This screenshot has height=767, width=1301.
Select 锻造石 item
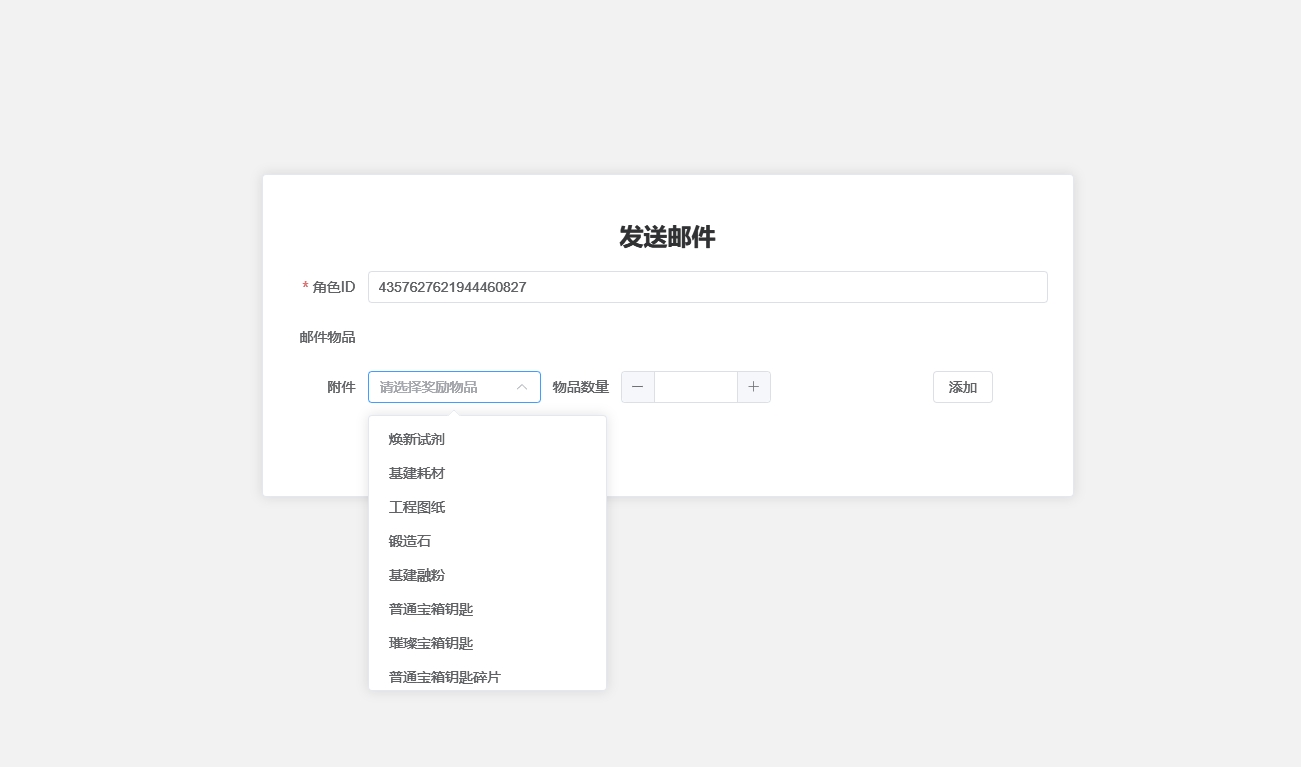coord(487,541)
